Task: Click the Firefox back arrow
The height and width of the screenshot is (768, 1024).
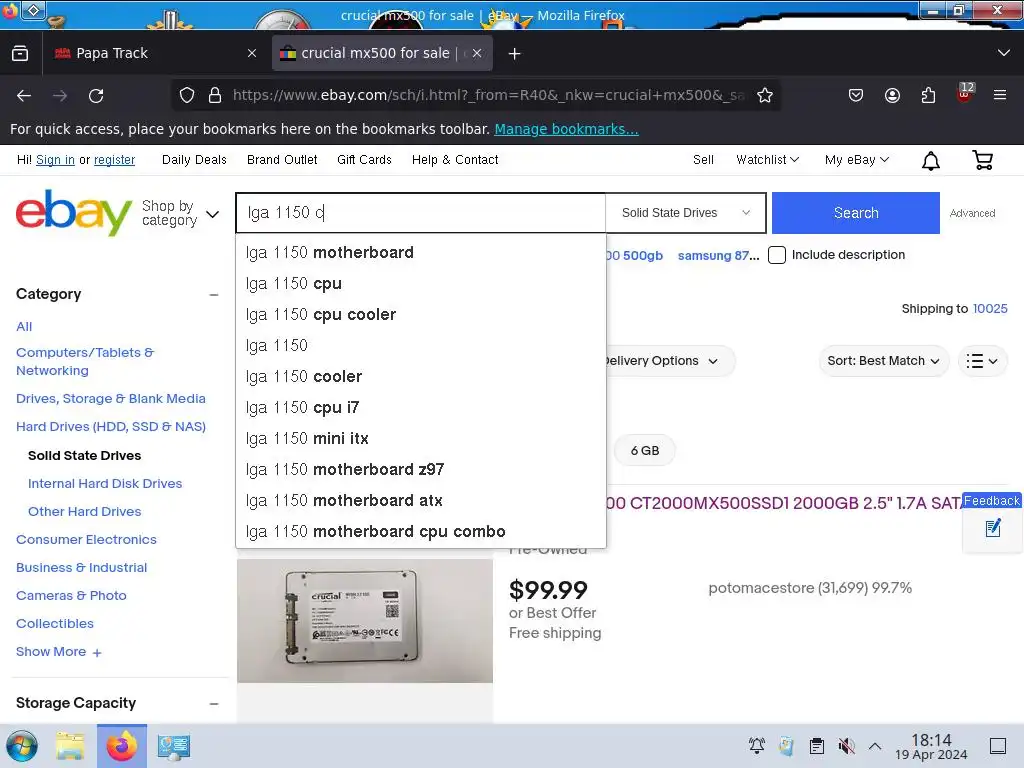Action: click(x=24, y=96)
